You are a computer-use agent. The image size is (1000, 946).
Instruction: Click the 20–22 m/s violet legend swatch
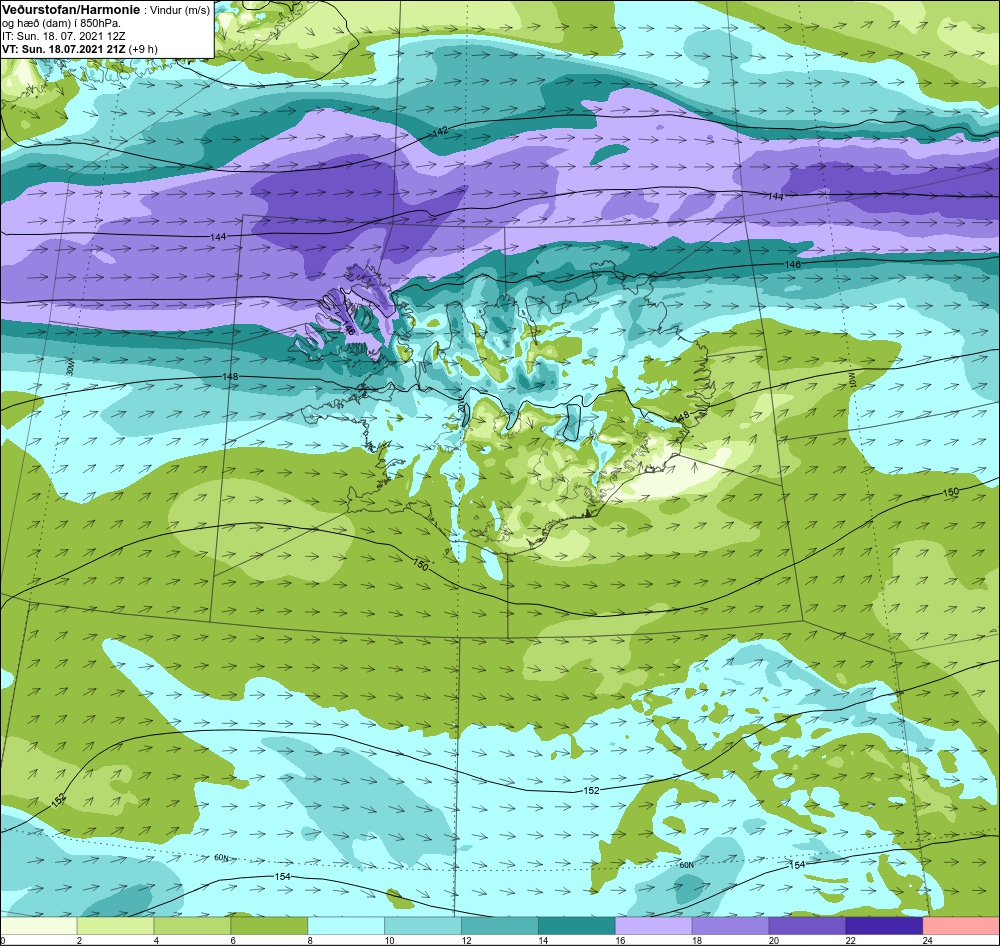coord(807,925)
